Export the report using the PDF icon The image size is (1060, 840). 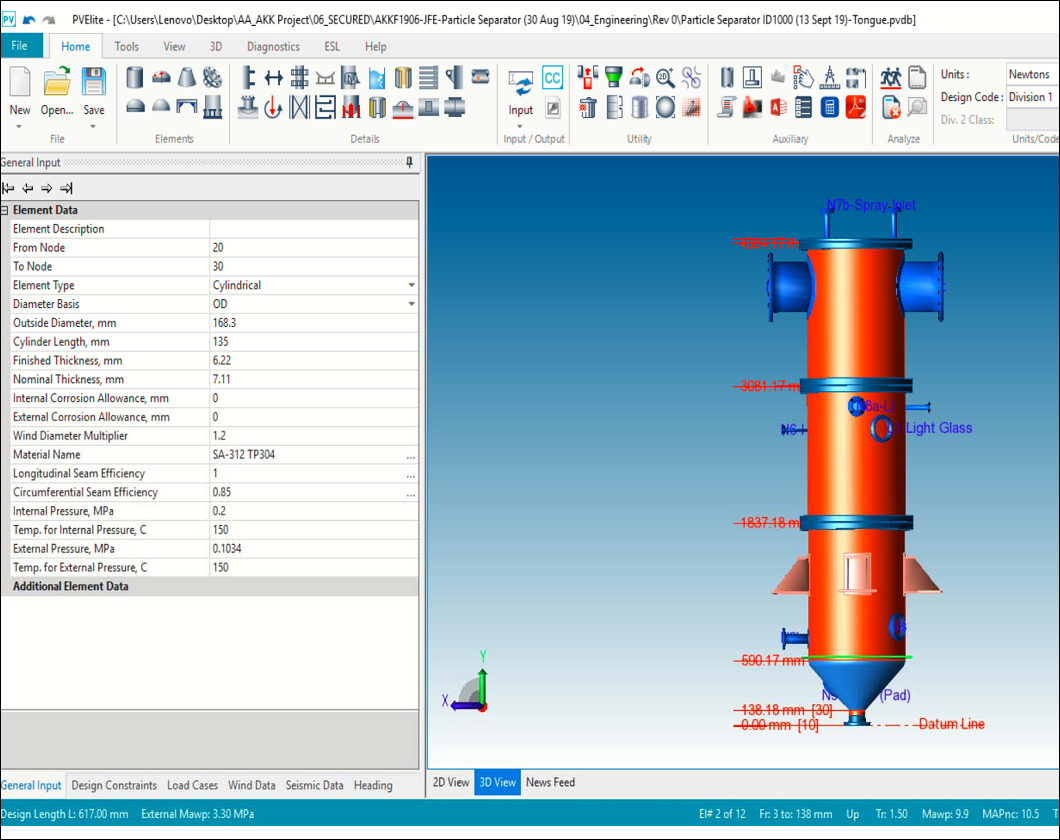tap(854, 107)
